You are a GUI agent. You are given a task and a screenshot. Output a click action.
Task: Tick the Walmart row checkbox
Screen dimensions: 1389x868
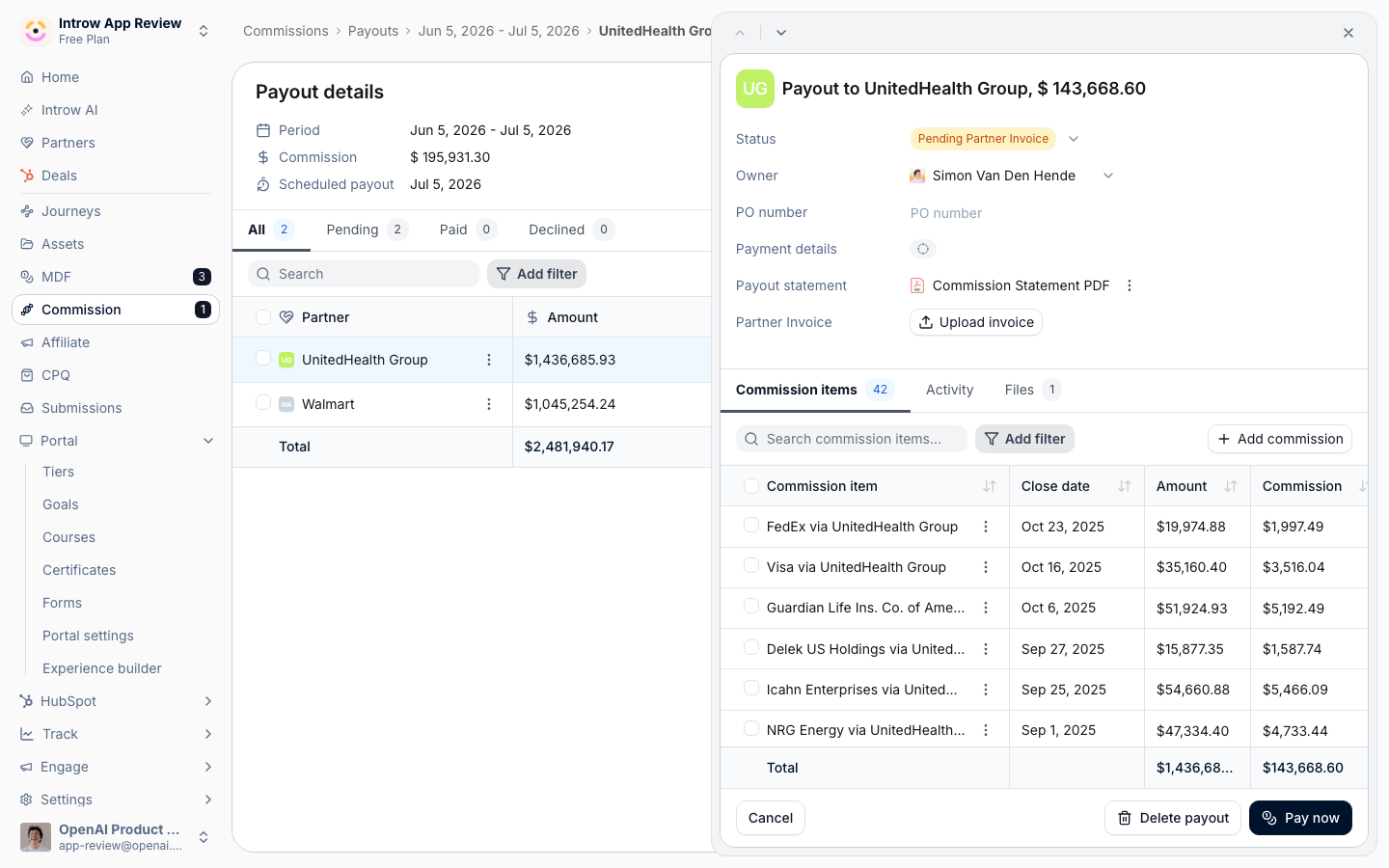coord(263,402)
